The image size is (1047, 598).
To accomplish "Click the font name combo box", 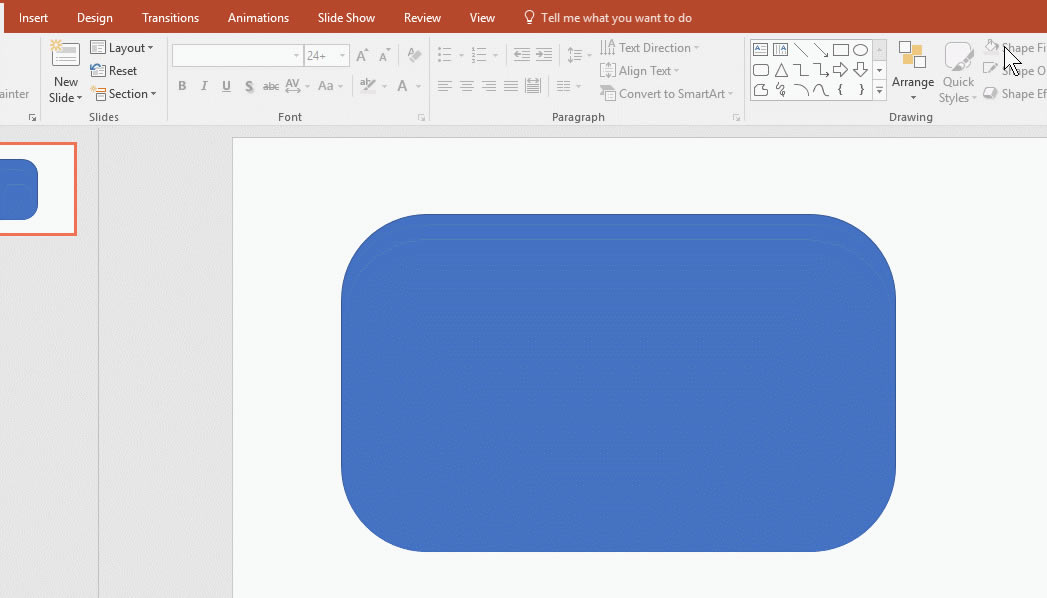I will tap(237, 55).
